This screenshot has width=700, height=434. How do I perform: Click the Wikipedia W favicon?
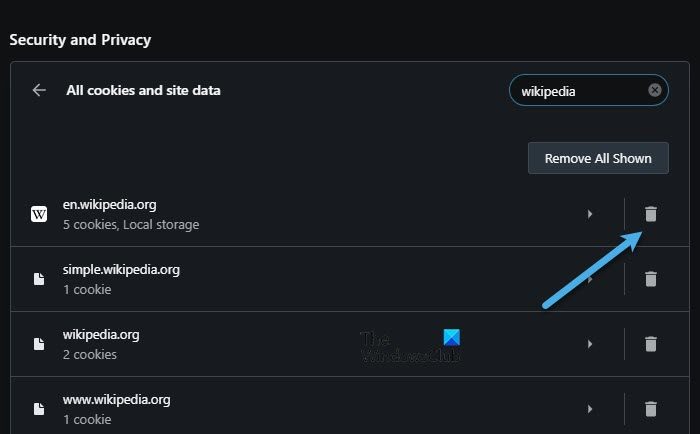pyautogui.click(x=39, y=214)
